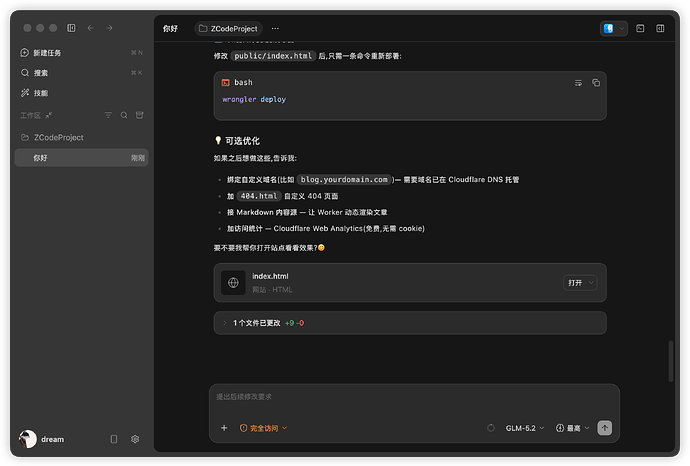The height and width of the screenshot is (466, 690).
Task: Click the public/index.html inline code
Action: pyautogui.click(x=273, y=56)
